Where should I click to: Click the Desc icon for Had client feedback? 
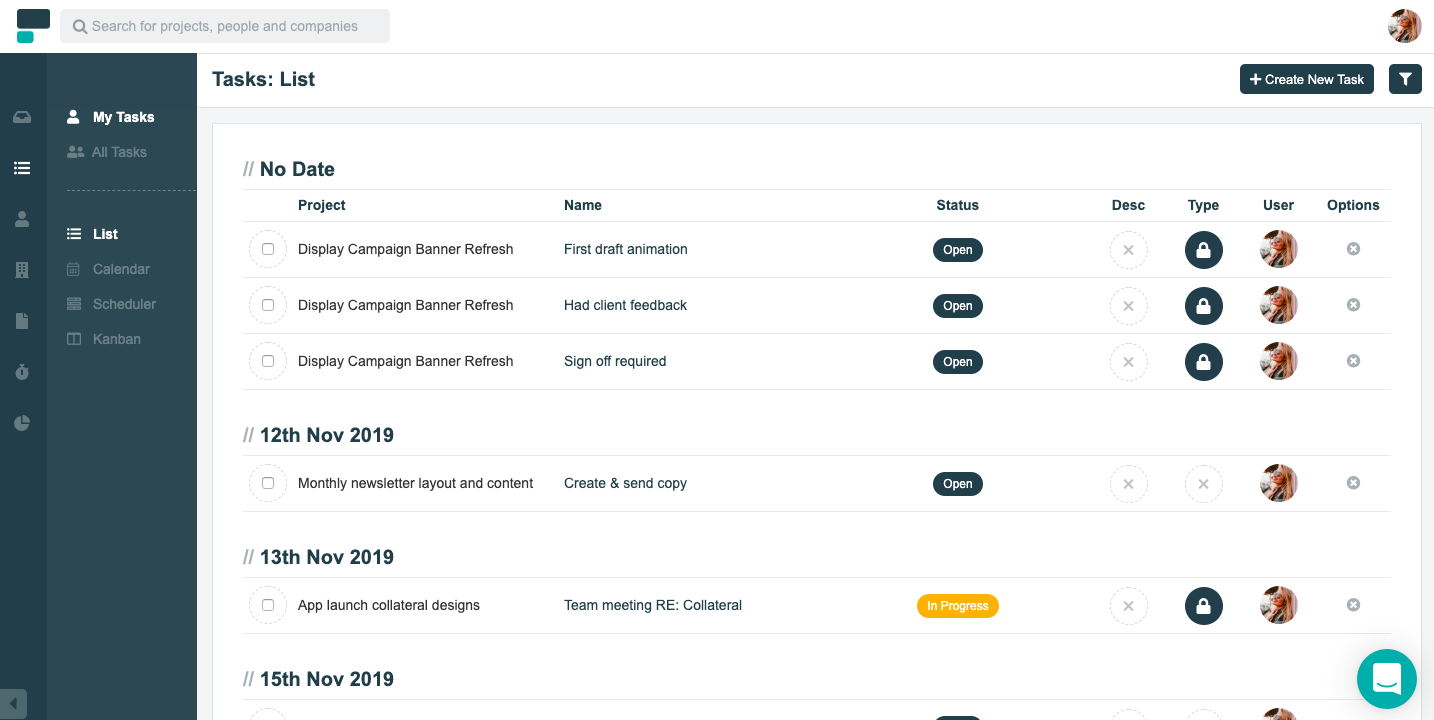click(1129, 306)
